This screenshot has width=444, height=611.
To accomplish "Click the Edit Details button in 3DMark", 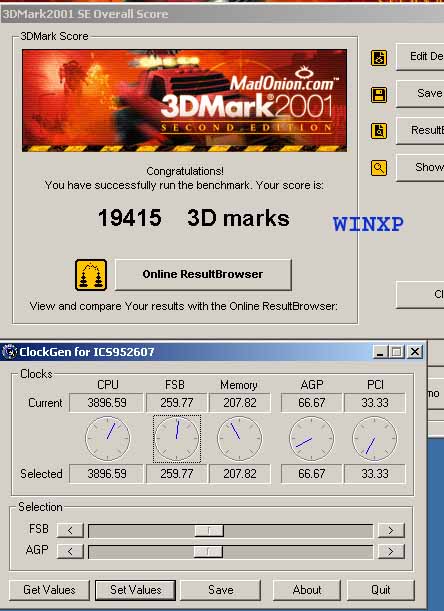I will coord(420,57).
